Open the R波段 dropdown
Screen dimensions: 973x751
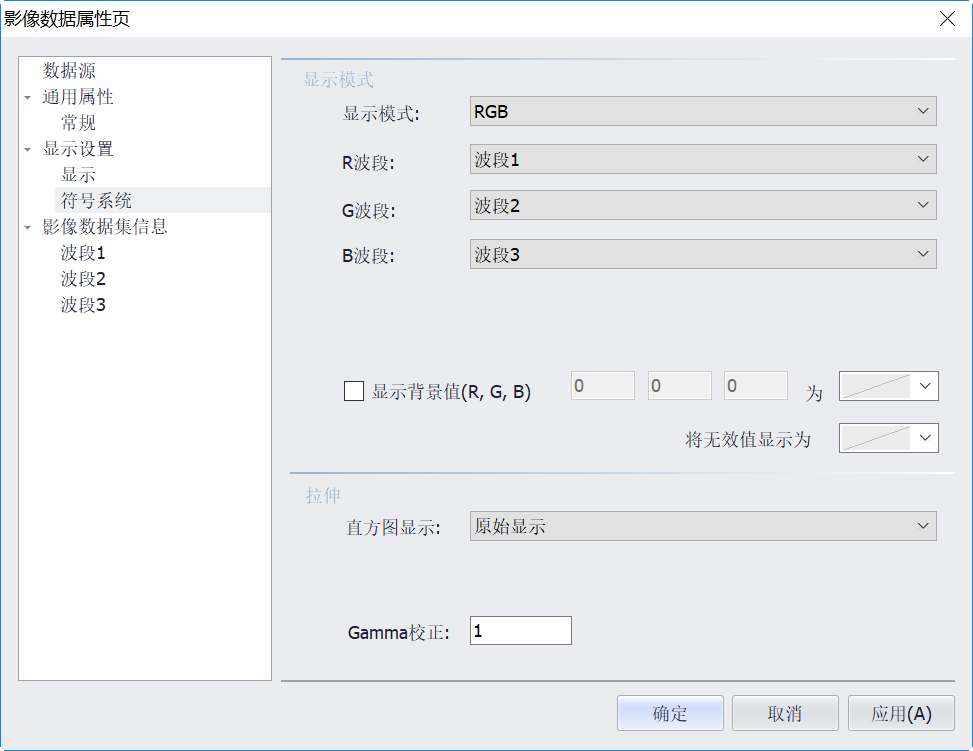702,159
